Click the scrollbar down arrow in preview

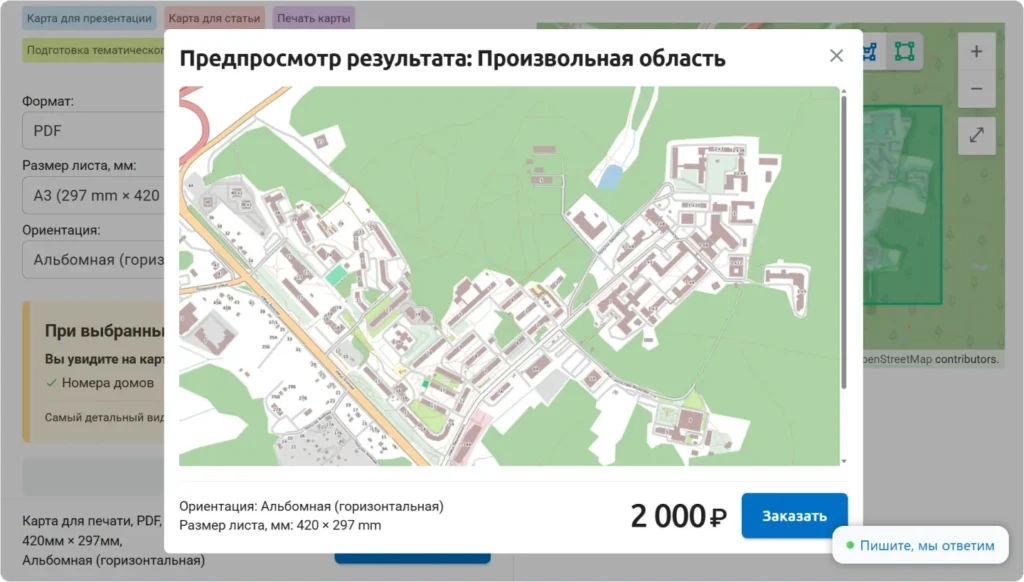[844, 461]
